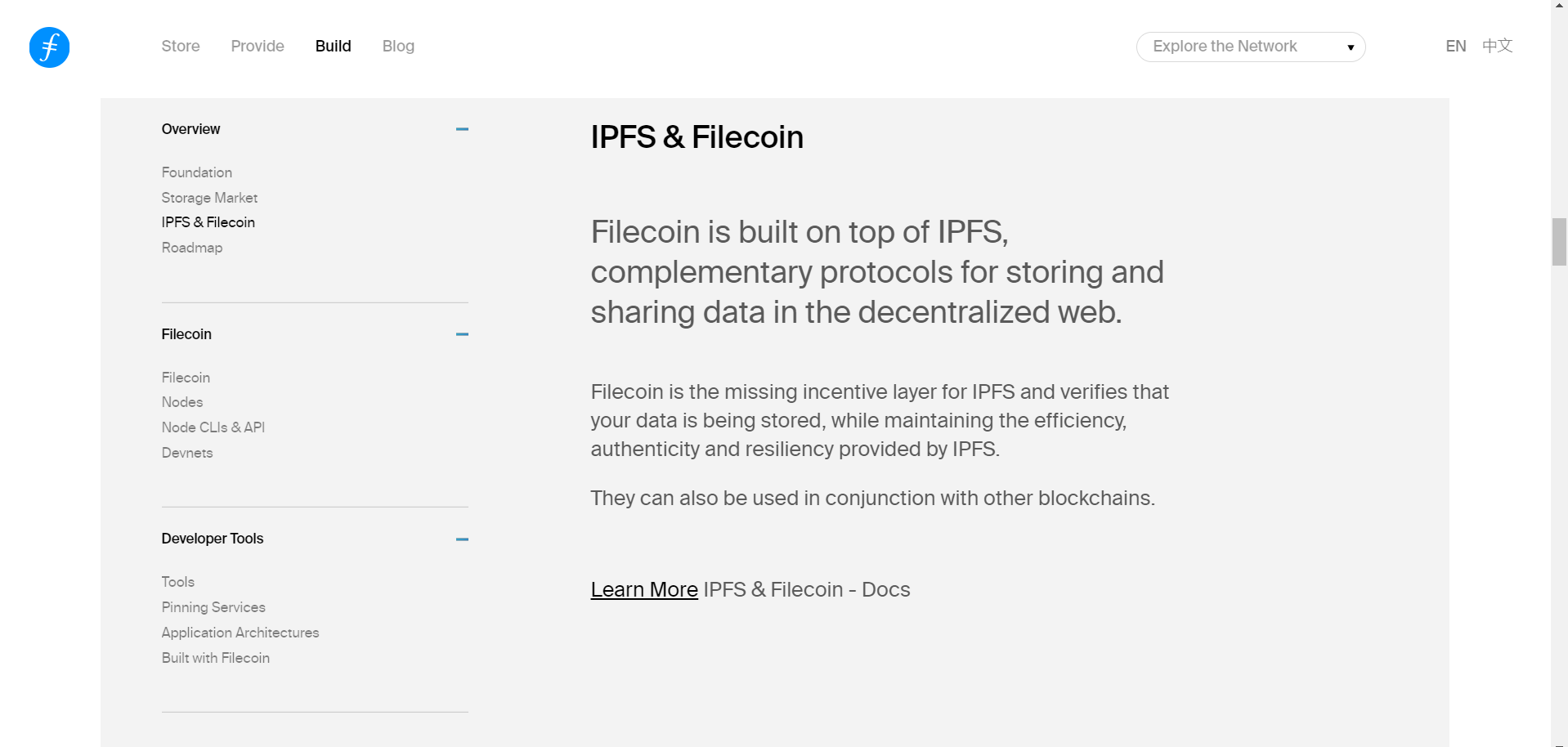Open the Blog page
Screen dimensions: 1568x747
(398, 46)
